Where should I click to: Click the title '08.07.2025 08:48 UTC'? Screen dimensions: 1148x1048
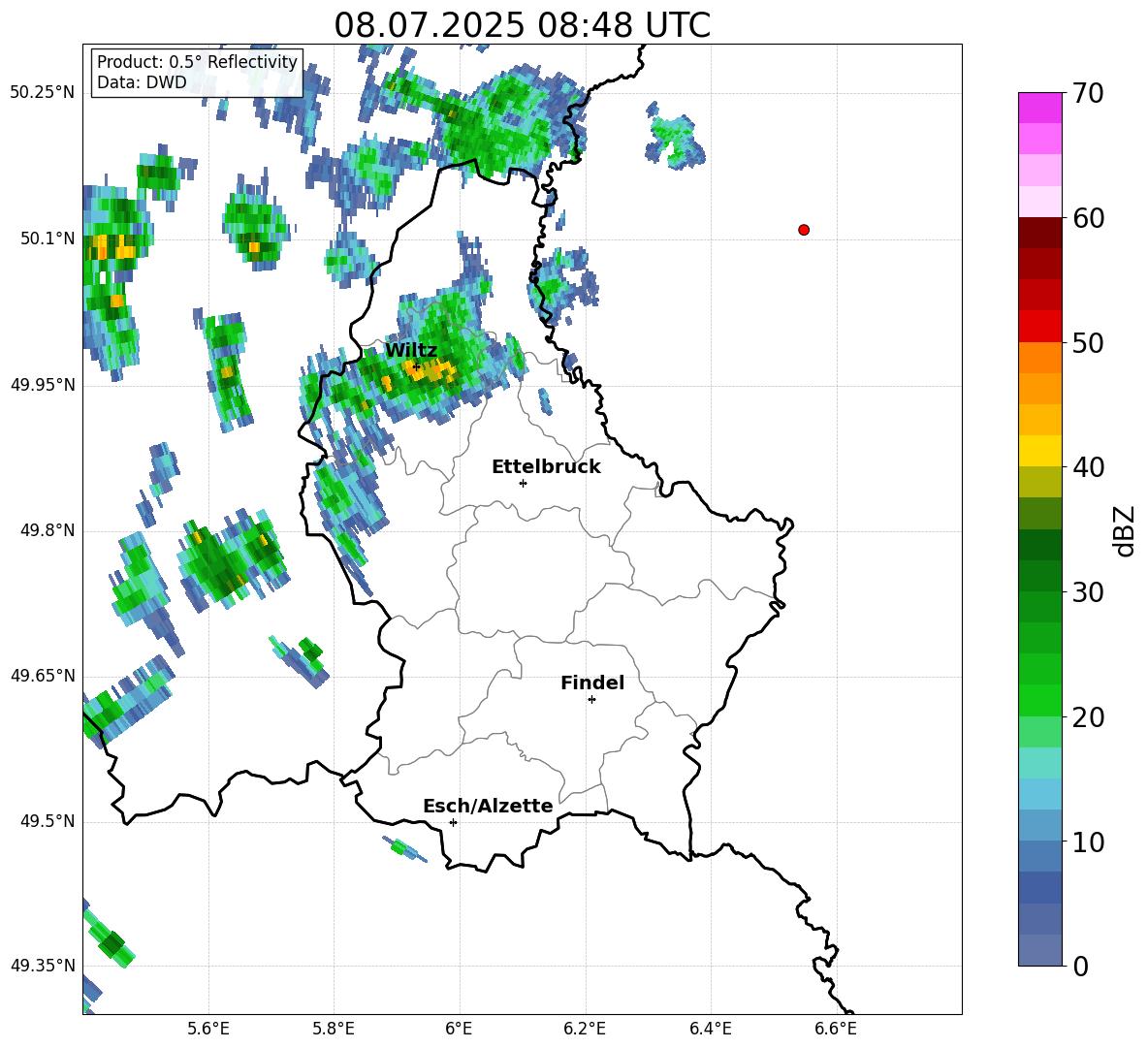[522, 25]
